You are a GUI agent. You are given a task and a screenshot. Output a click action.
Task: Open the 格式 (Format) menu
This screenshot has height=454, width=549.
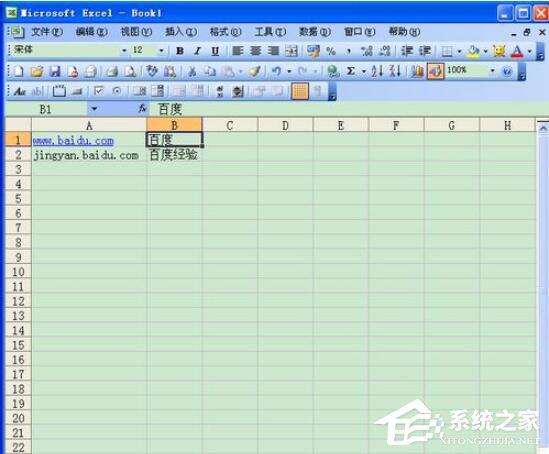pos(225,32)
